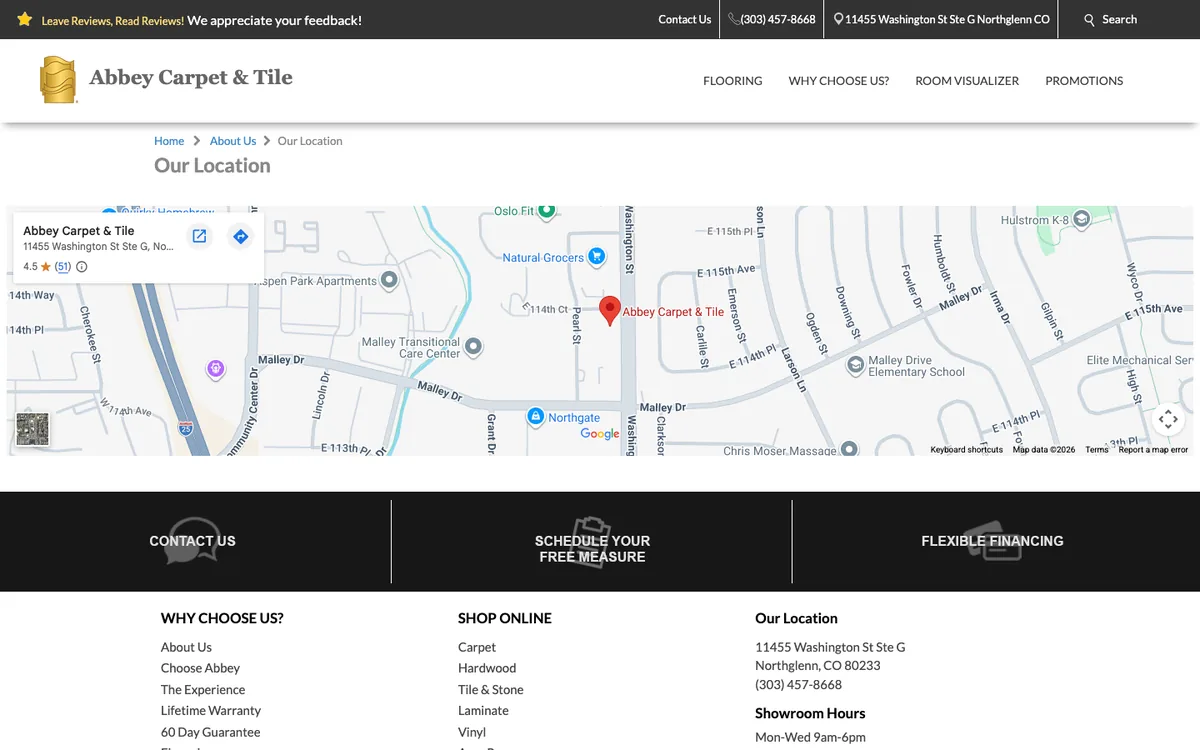This screenshot has height=750, width=1200.
Task: Click the Search text in header
Action: click(x=1119, y=19)
